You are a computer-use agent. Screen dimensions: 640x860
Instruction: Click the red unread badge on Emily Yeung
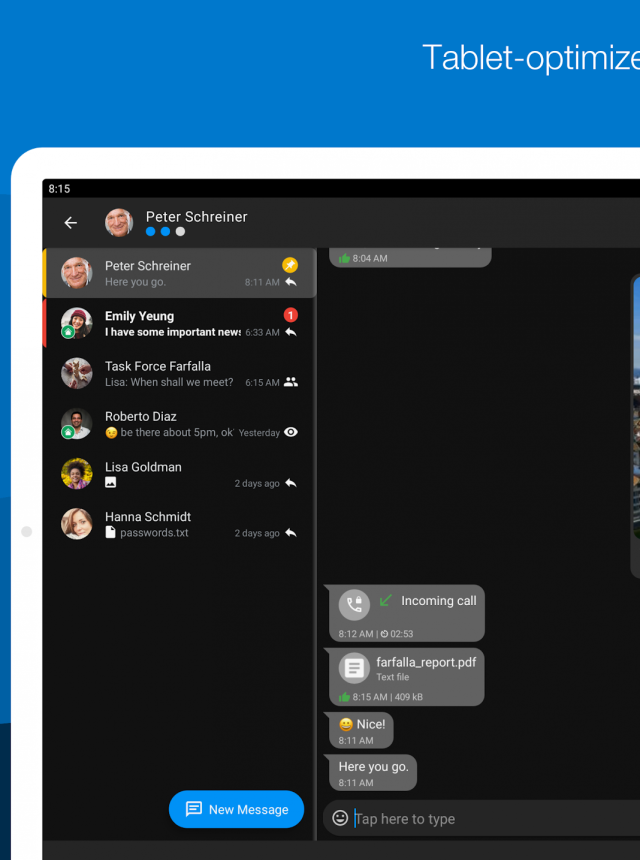click(291, 315)
